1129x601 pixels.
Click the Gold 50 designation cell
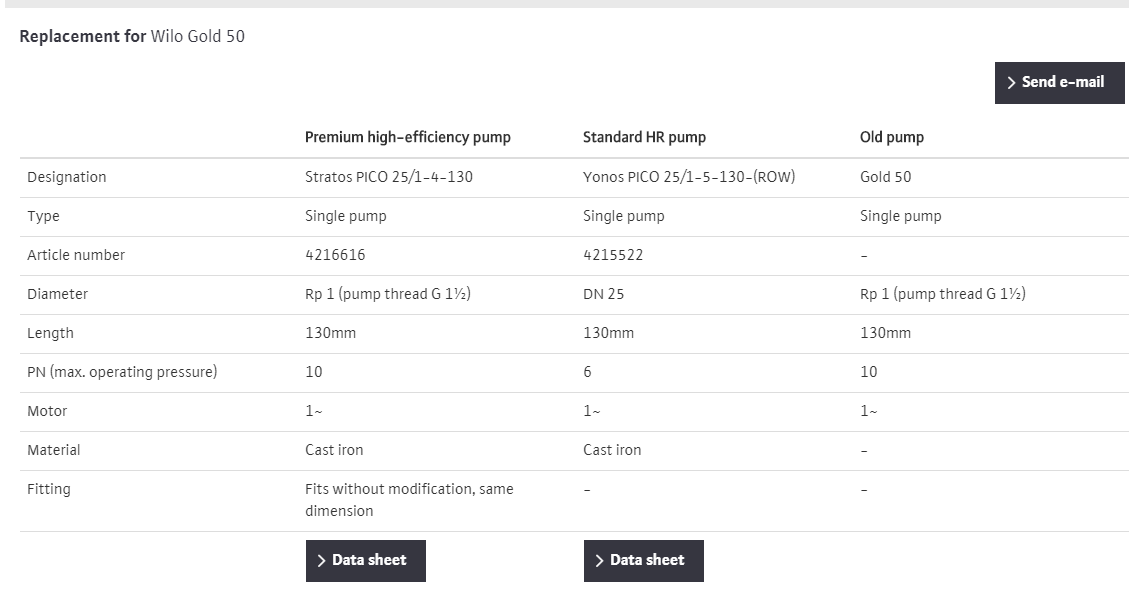click(885, 177)
